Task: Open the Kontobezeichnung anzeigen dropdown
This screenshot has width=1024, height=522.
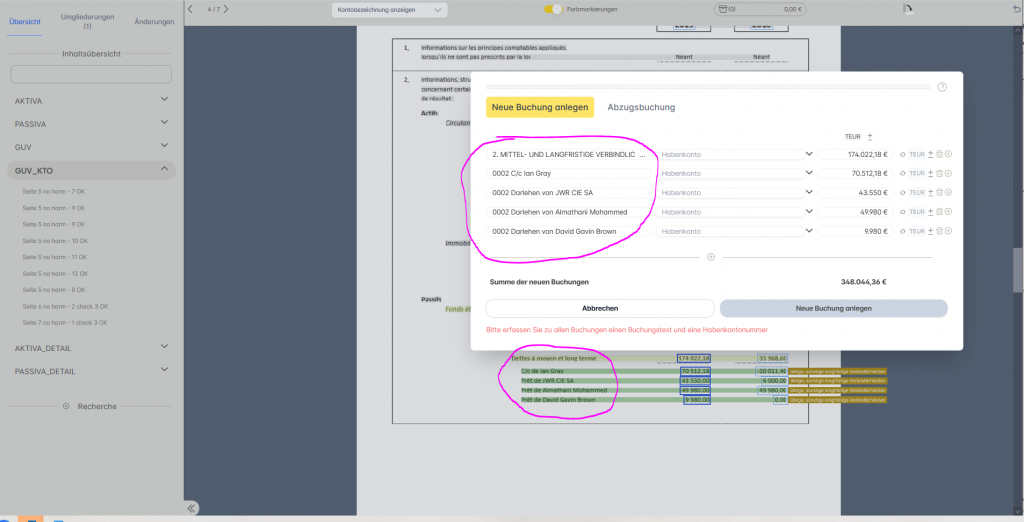Action: pos(390,10)
